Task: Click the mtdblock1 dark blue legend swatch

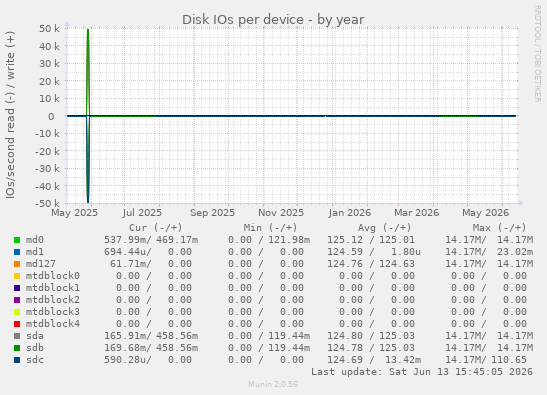Action: point(17,288)
